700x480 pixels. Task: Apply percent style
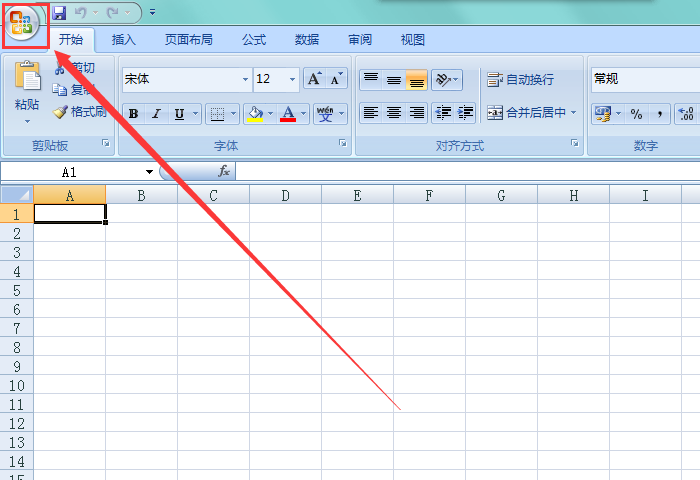(636, 114)
